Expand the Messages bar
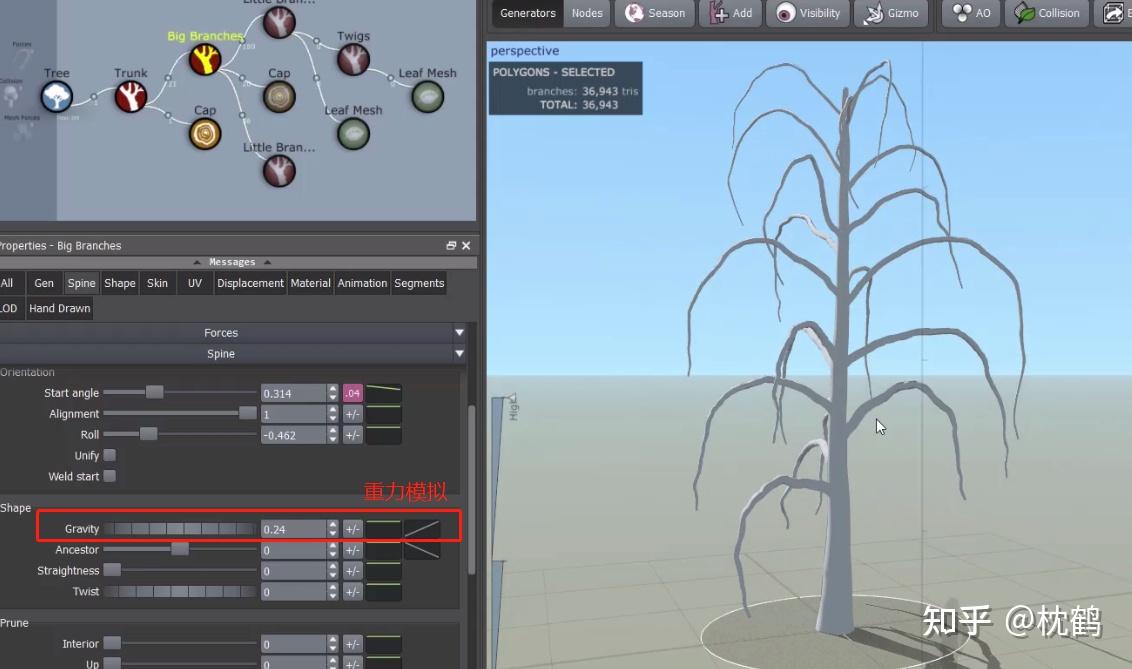 click(232, 262)
